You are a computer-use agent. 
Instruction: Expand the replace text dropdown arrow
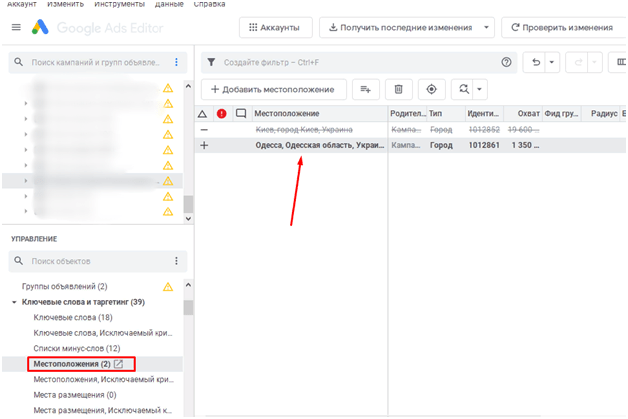(479, 89)
